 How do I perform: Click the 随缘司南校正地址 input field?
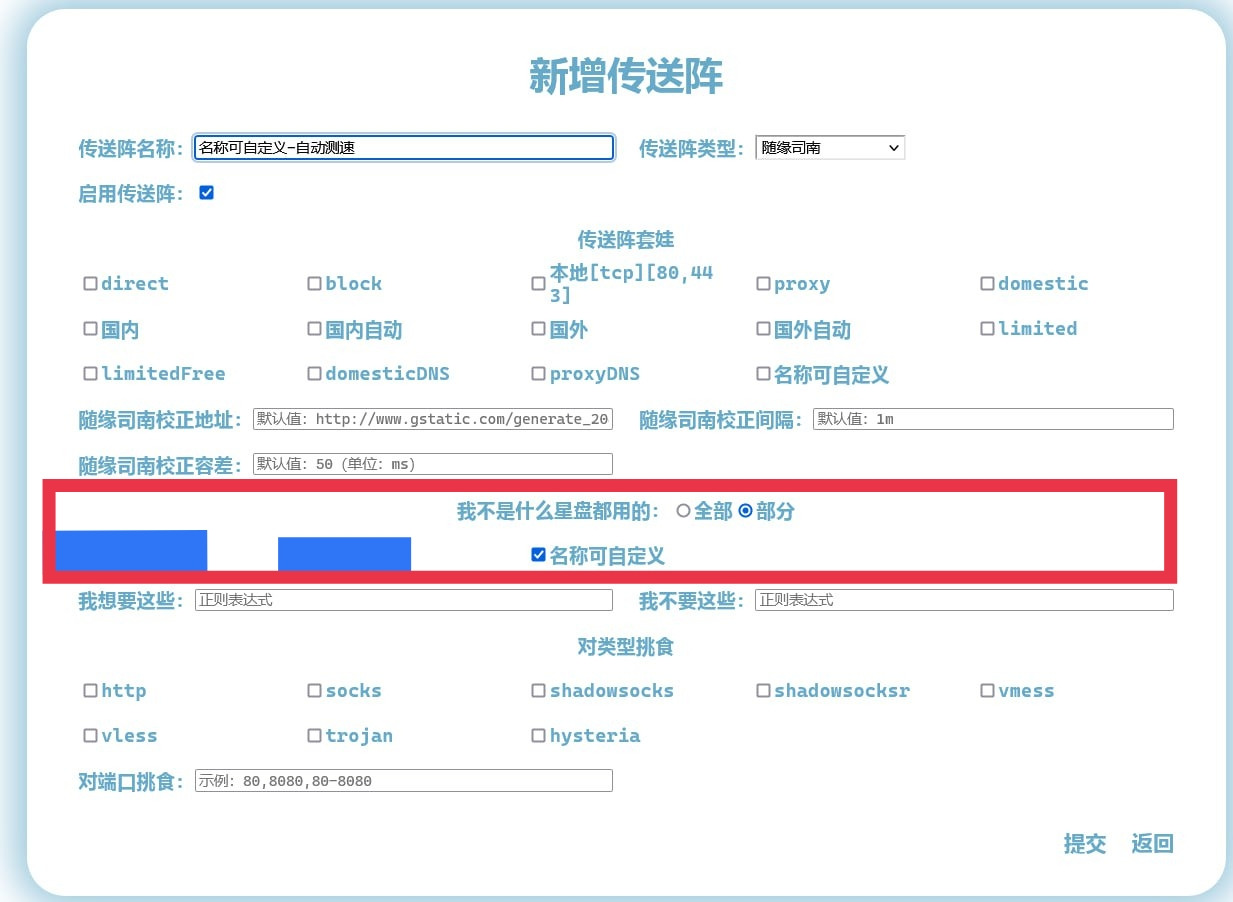click(x=432, y=419)
